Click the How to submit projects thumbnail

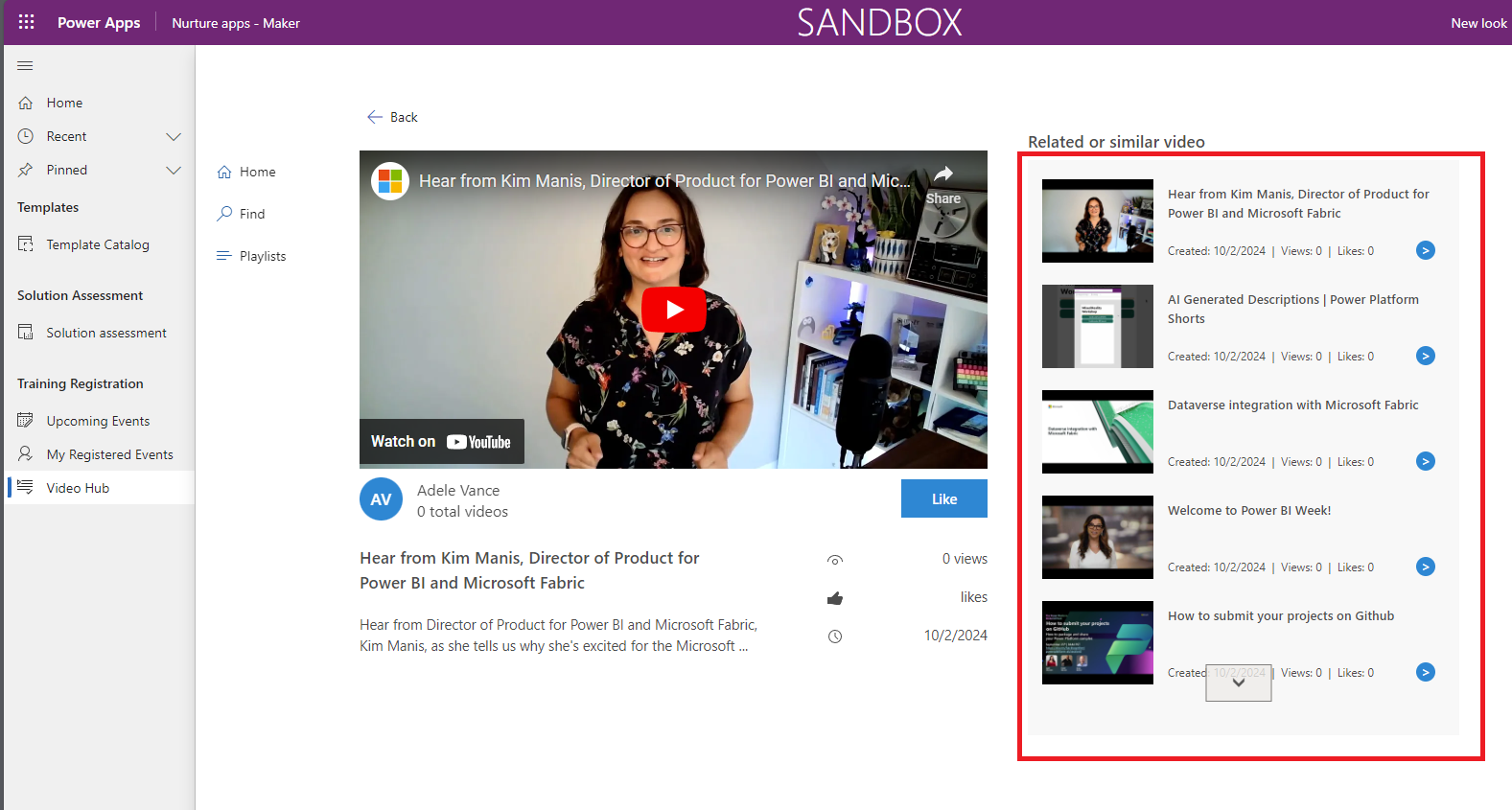pos(1098,642)
